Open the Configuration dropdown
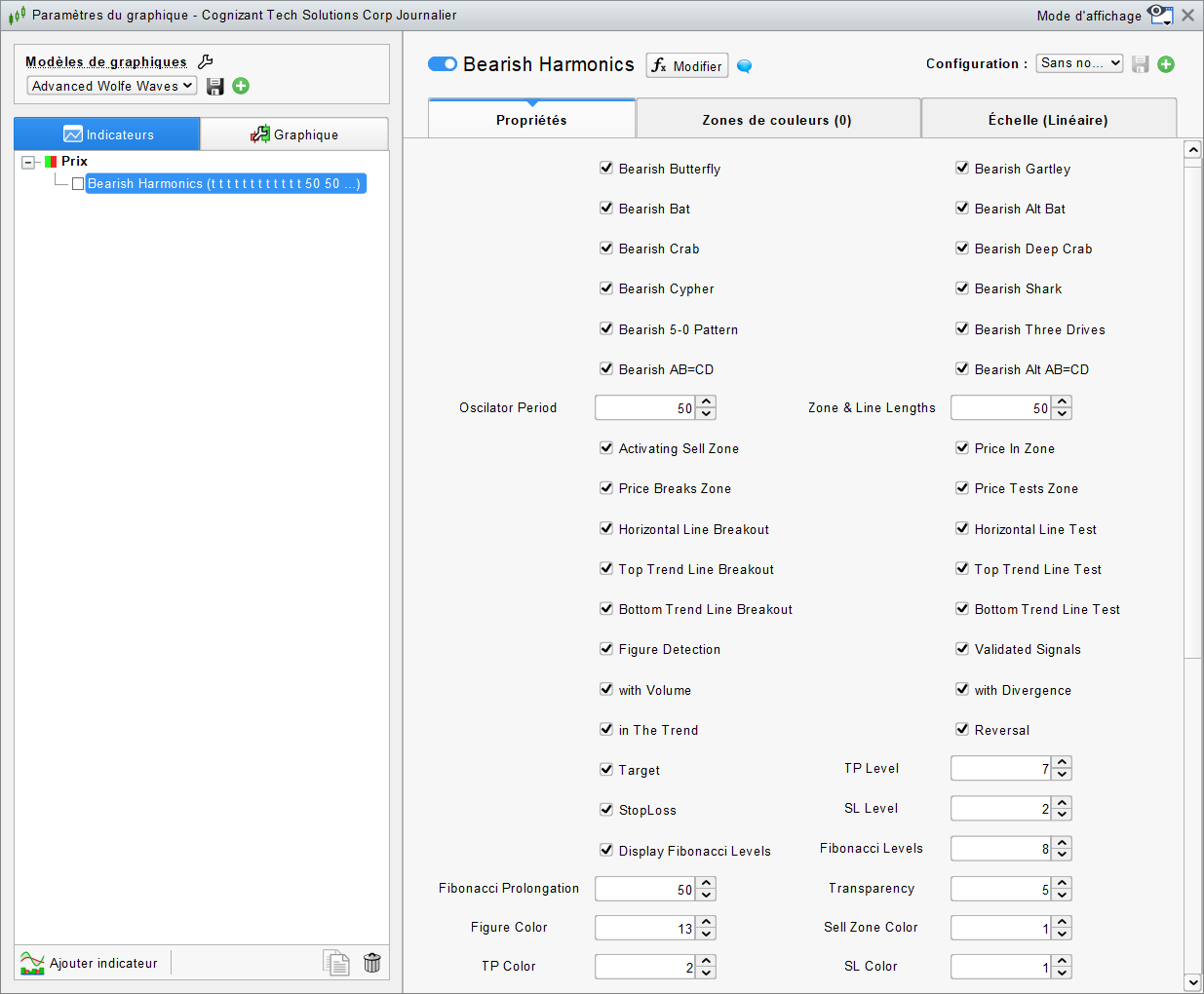This screenshot has width=1204, height=994. [1078, 63]
